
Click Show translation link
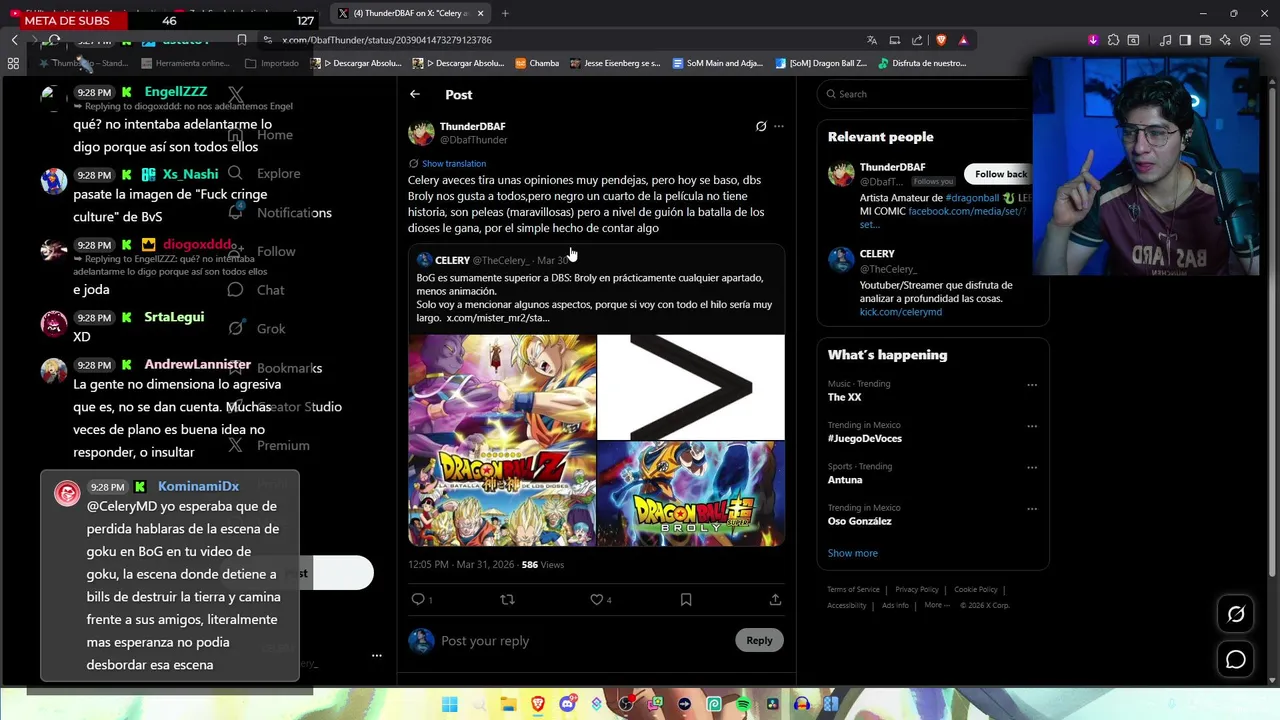coord(454,163)
